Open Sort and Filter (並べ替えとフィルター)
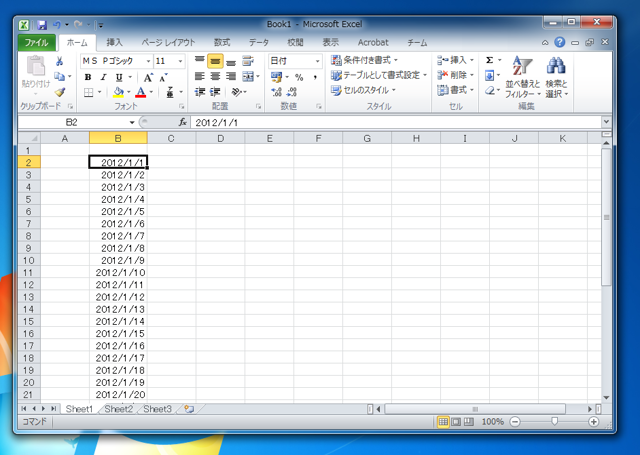This screenshot has height=455, width=640. (522, 77)
